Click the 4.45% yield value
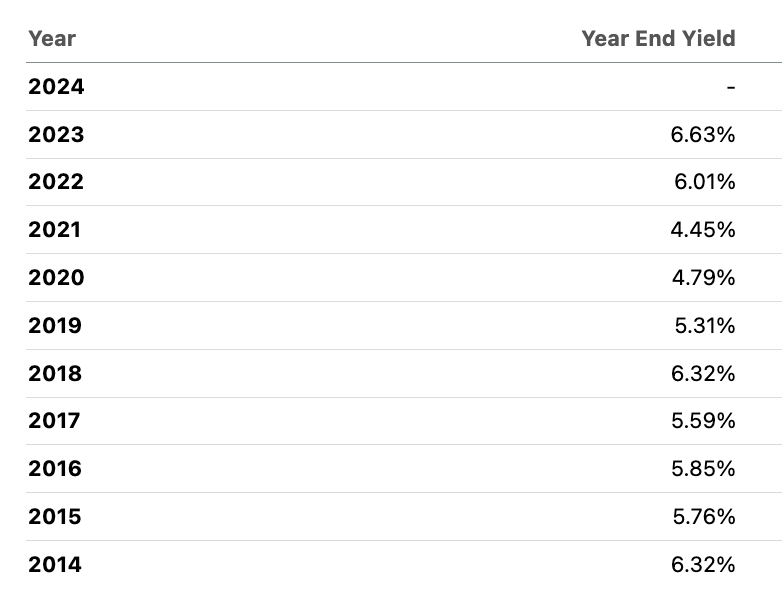 click(x=703, y=230)
